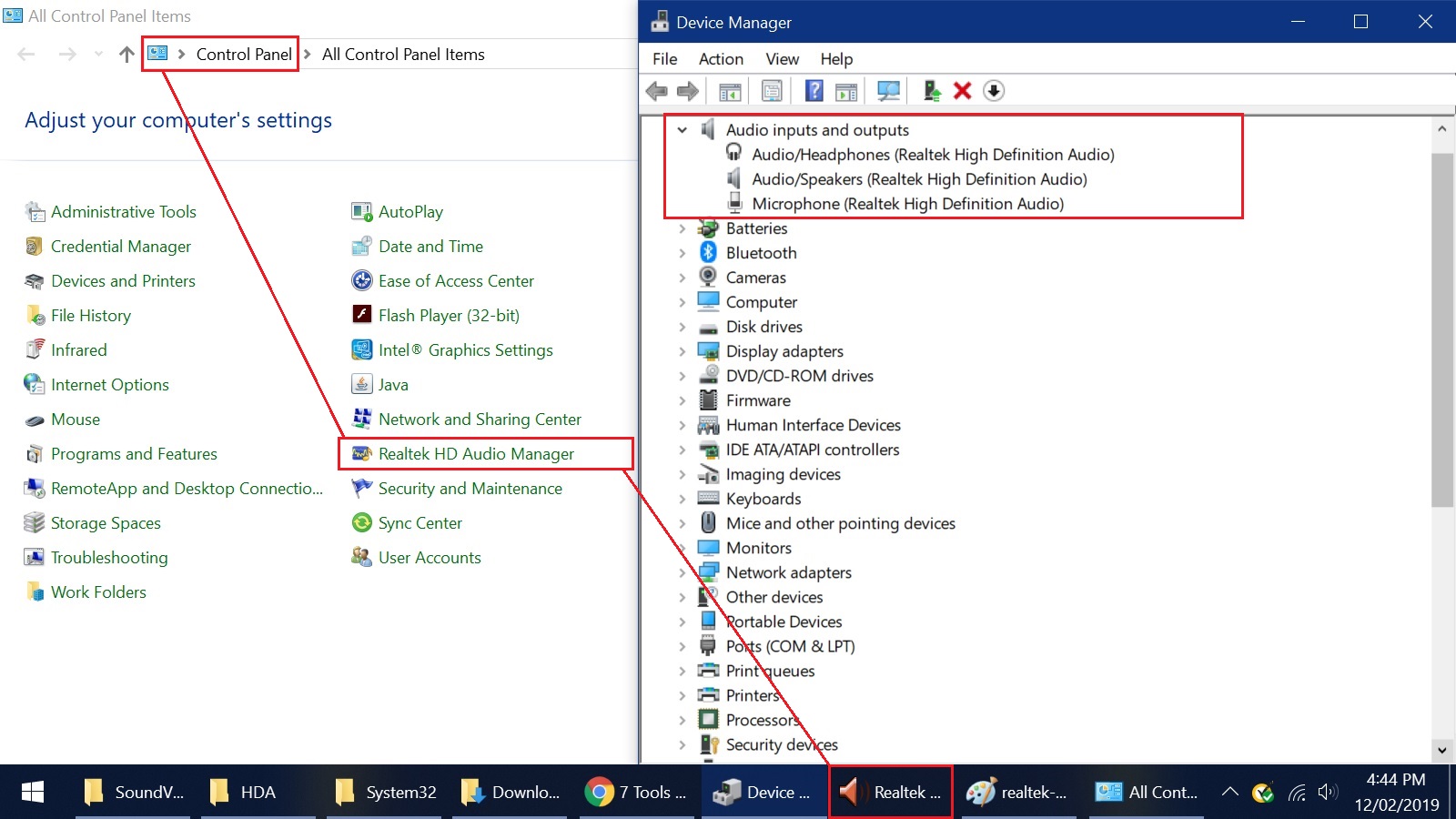Click the Control Panel back navigation arrow
1456x819 pixels.
(x=26, y=55)
